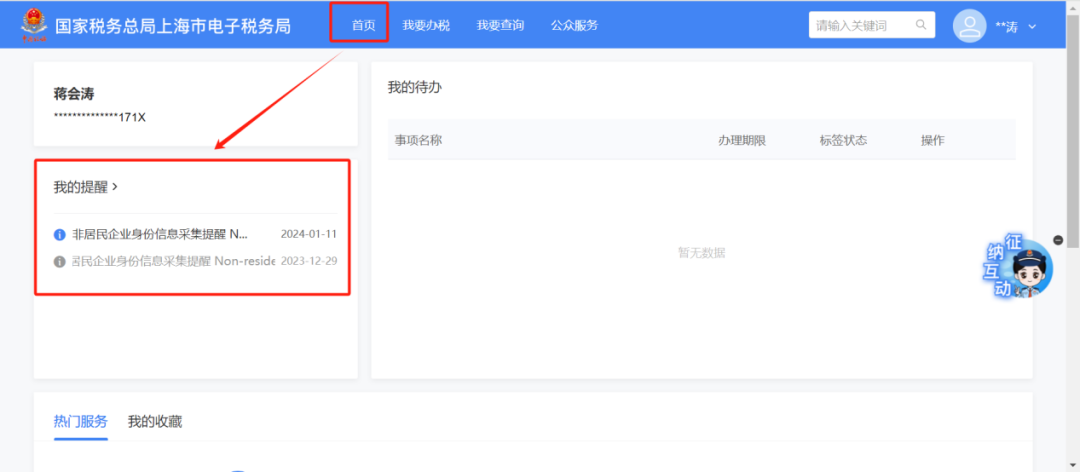Click the 事项名称 column header
This screenshot has width=1080, height=472.
(x=418, y=141)
